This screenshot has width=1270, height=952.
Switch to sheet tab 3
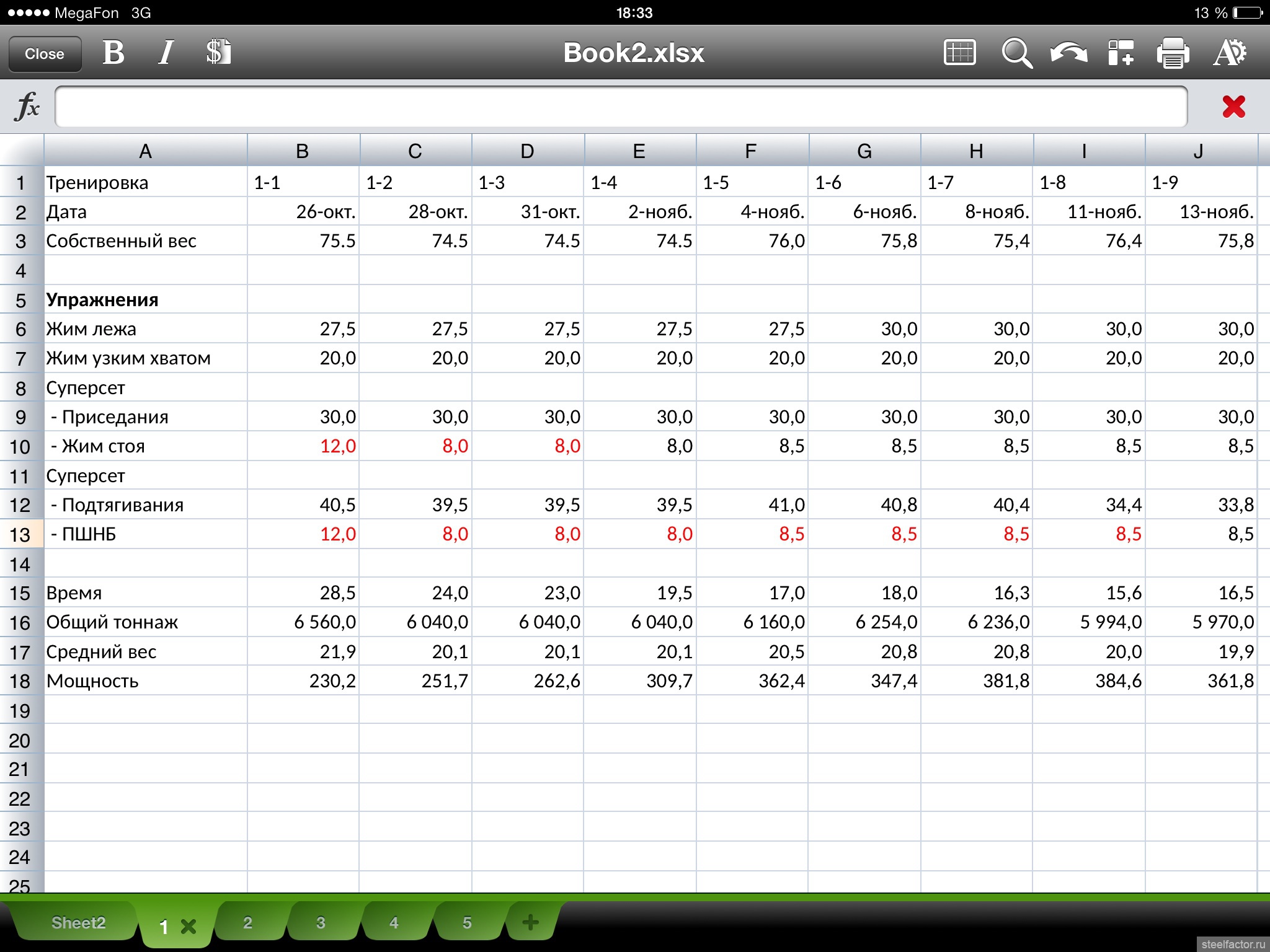(321, 923)
